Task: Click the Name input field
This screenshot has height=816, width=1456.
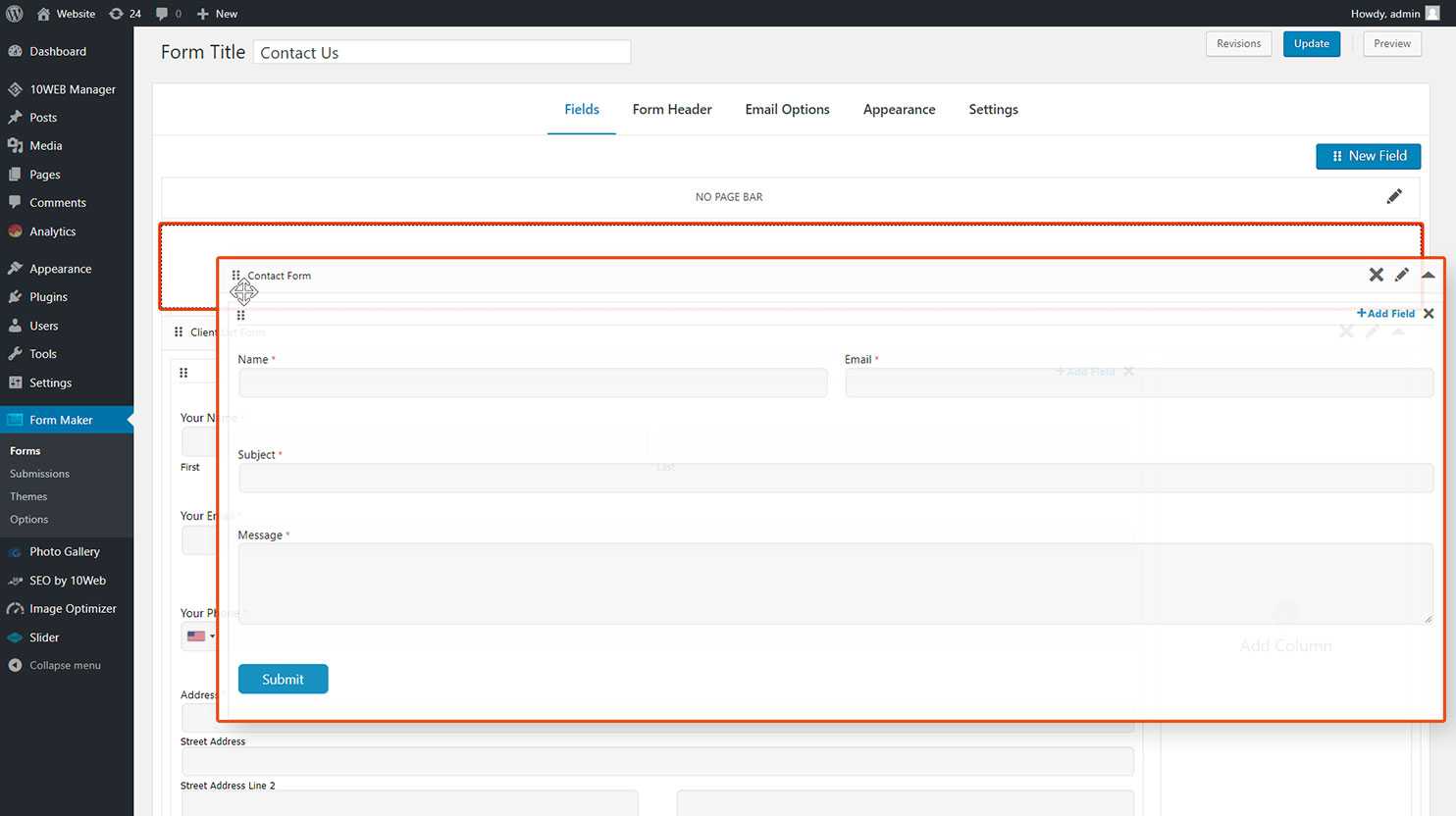Action: [x=533, y=382]
